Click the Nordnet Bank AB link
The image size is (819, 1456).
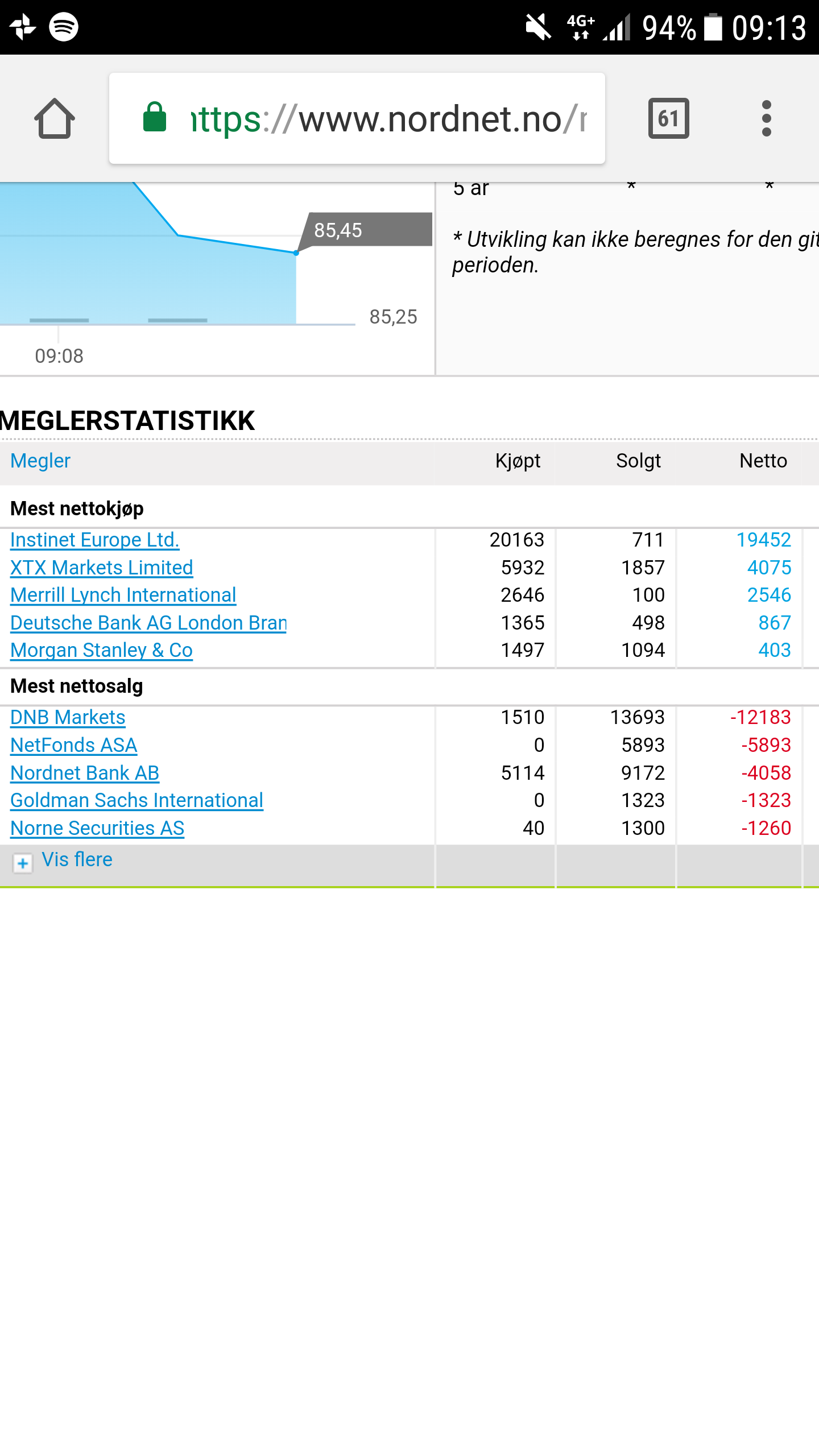pyautogui.click(x=85, y=773)
